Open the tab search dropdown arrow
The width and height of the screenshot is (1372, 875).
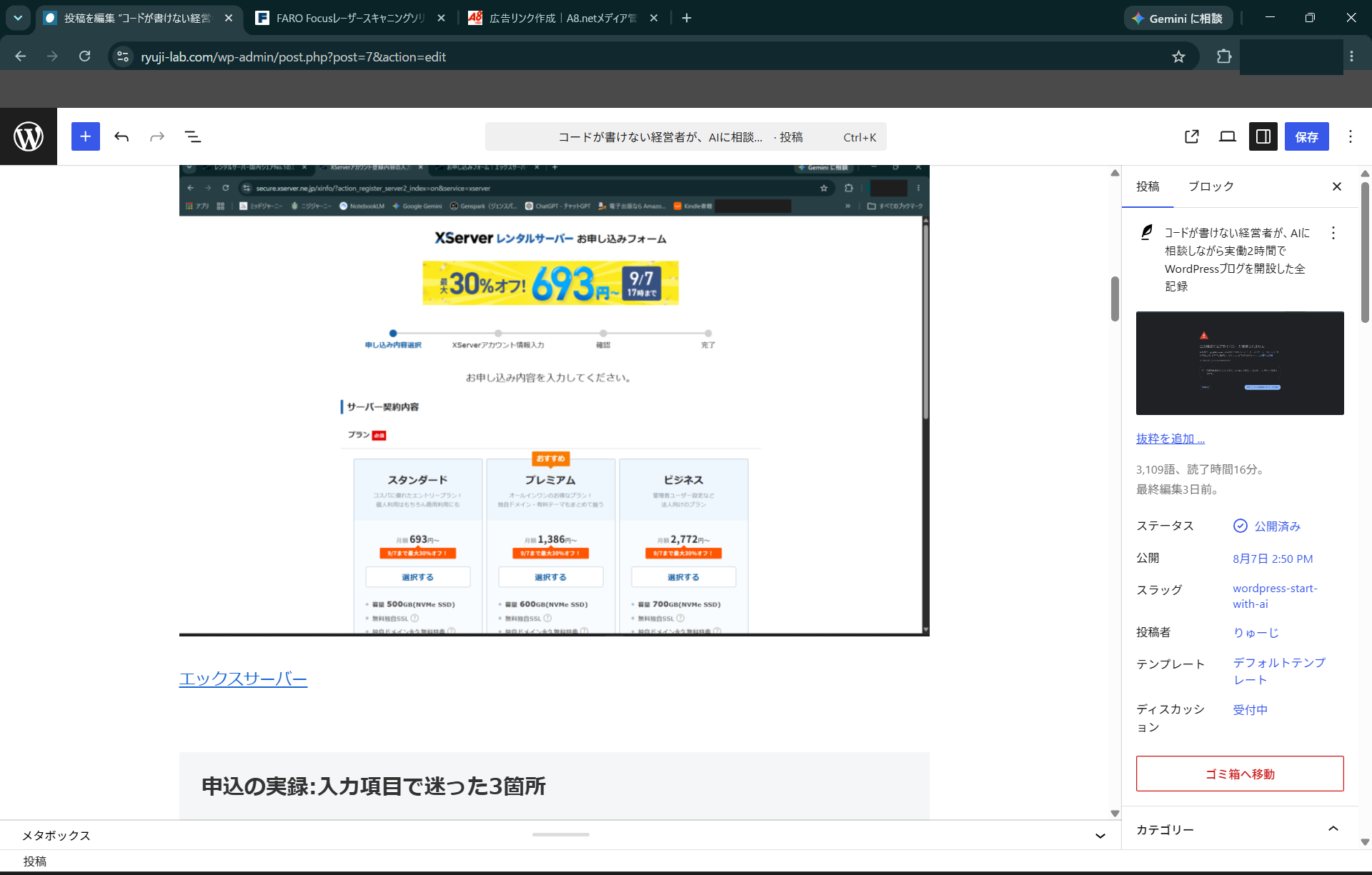point(18,18)
